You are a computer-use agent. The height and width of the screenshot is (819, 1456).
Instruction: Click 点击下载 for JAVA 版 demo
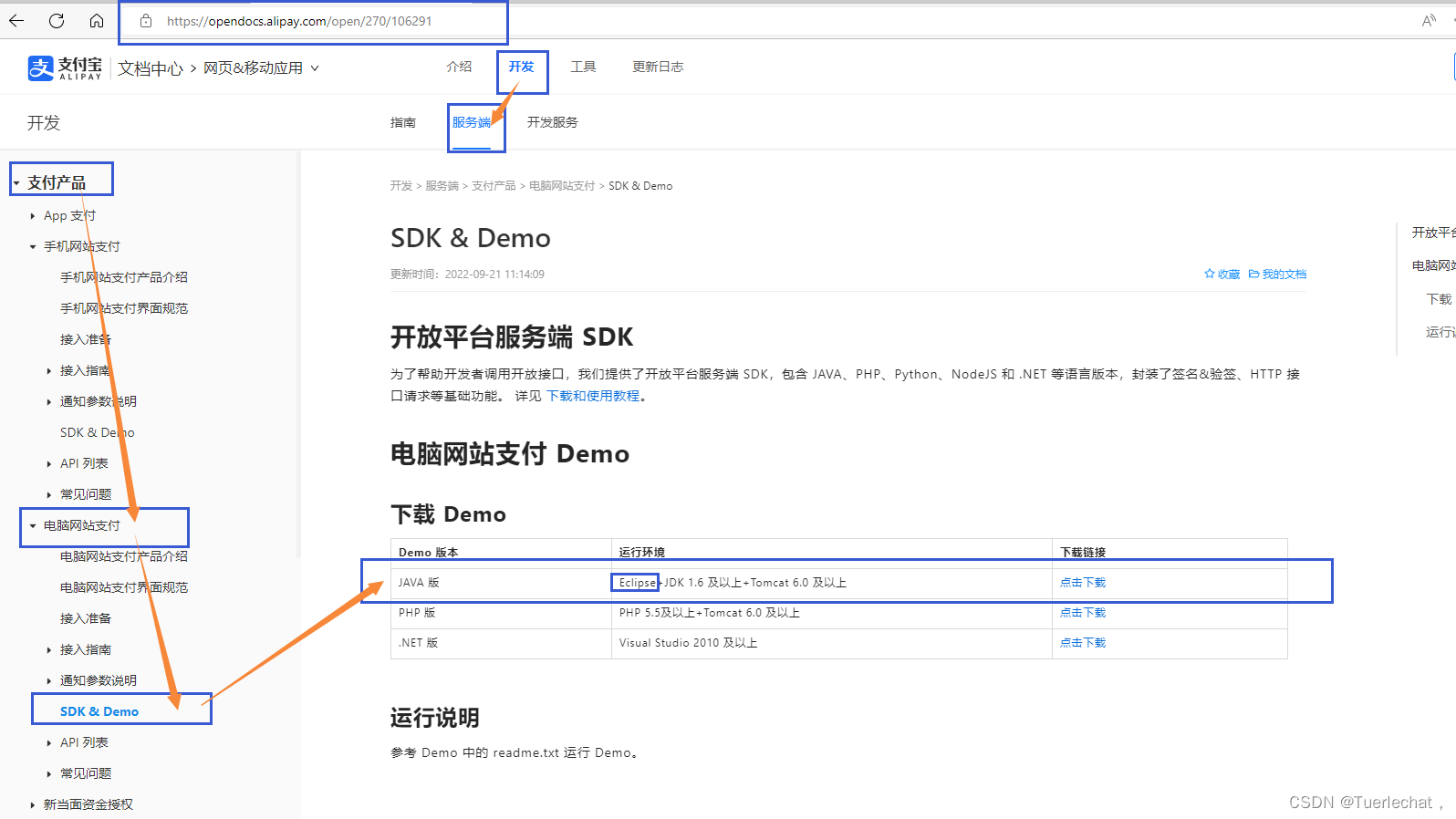1083,583
